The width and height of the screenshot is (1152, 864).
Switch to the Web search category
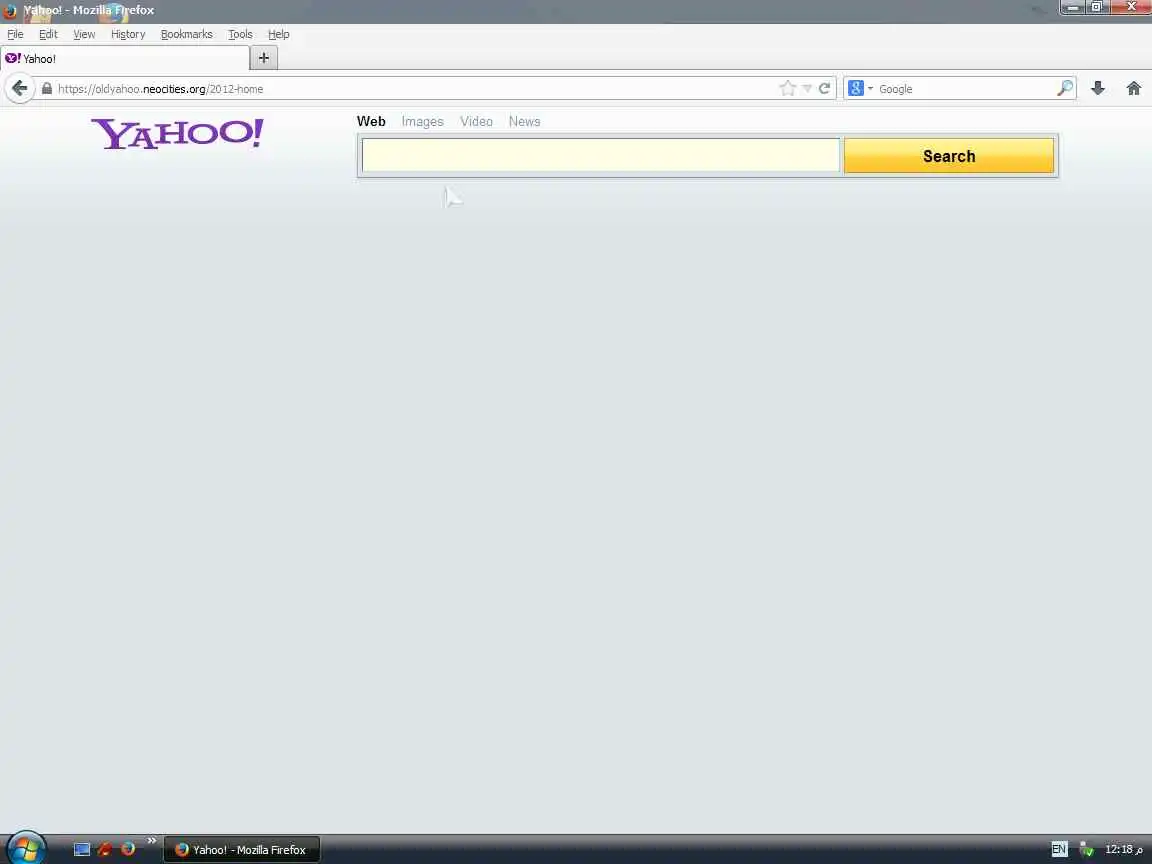(x=371, y=122)
